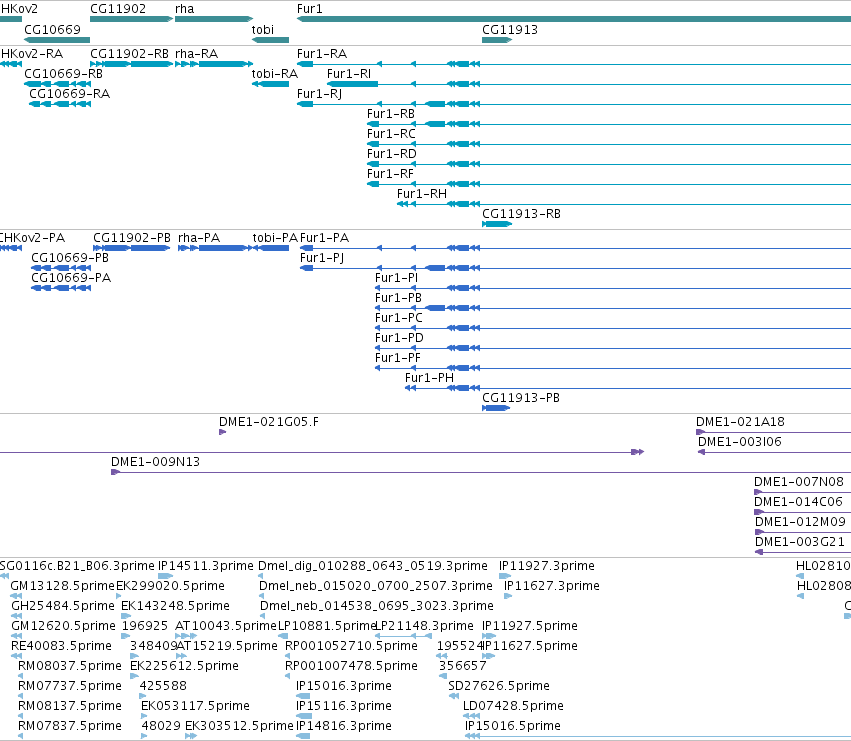Open clone DME1-021G05.F label

coord(269,422)
